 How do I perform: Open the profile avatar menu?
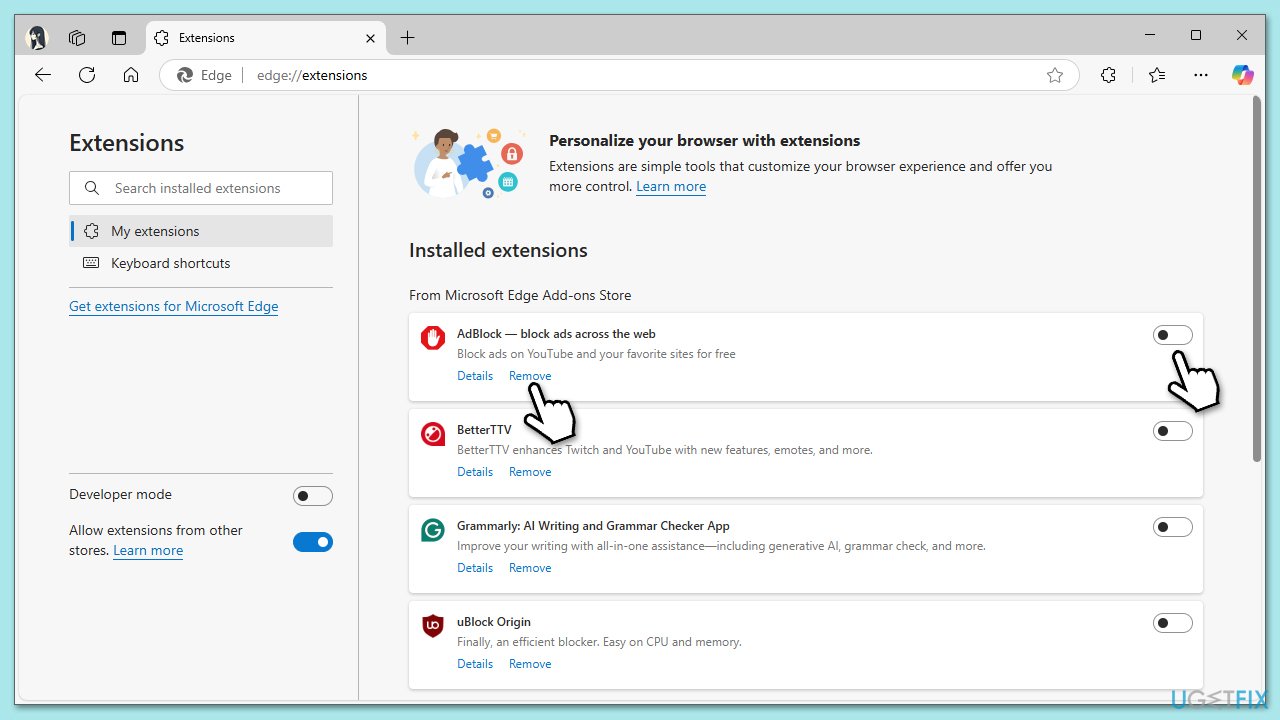pos(37,38)
